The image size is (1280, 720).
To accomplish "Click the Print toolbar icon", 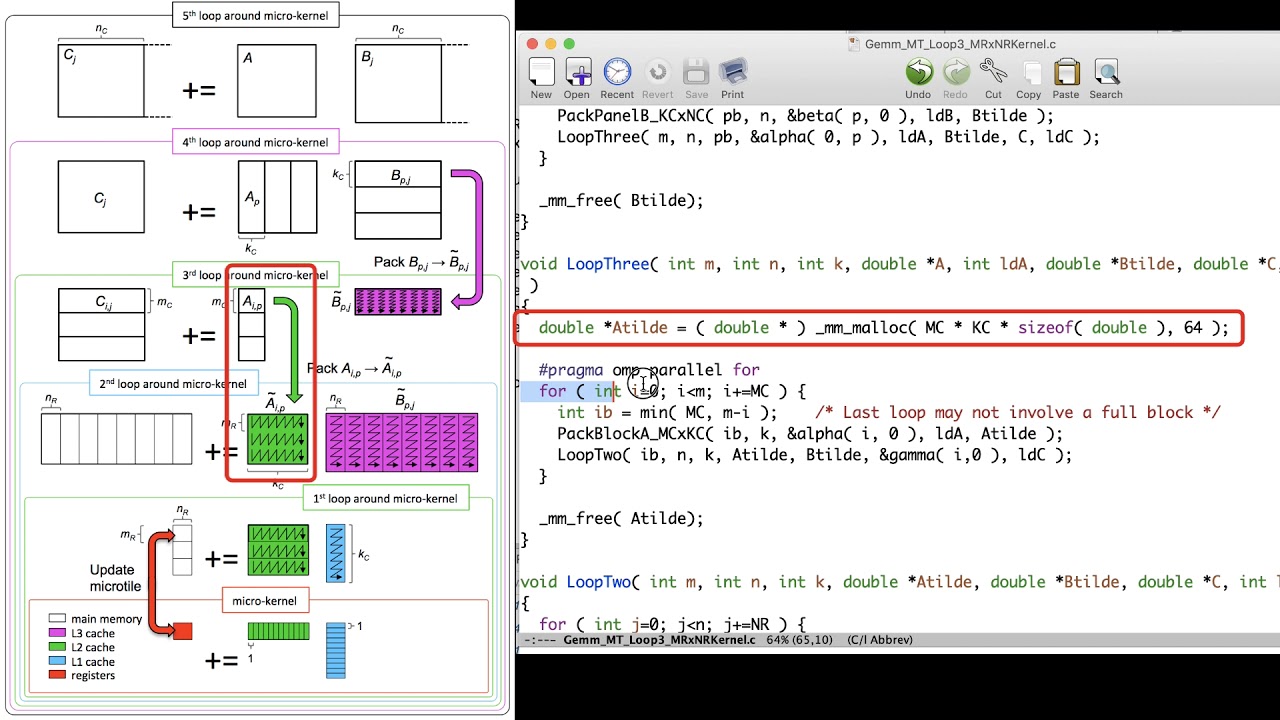I will point(733,72).
